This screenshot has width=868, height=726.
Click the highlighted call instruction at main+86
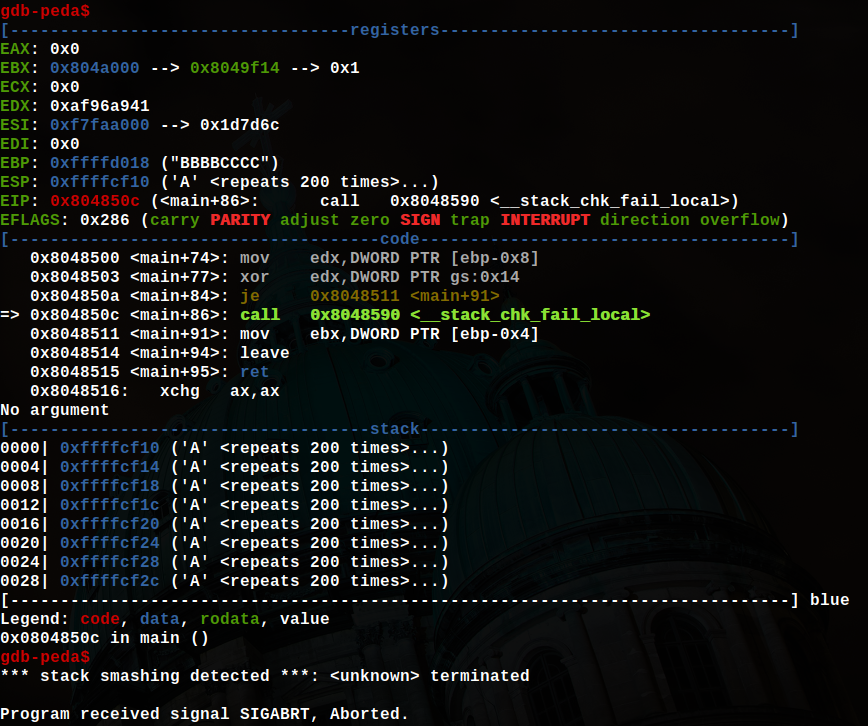click(x=340, y=315)
